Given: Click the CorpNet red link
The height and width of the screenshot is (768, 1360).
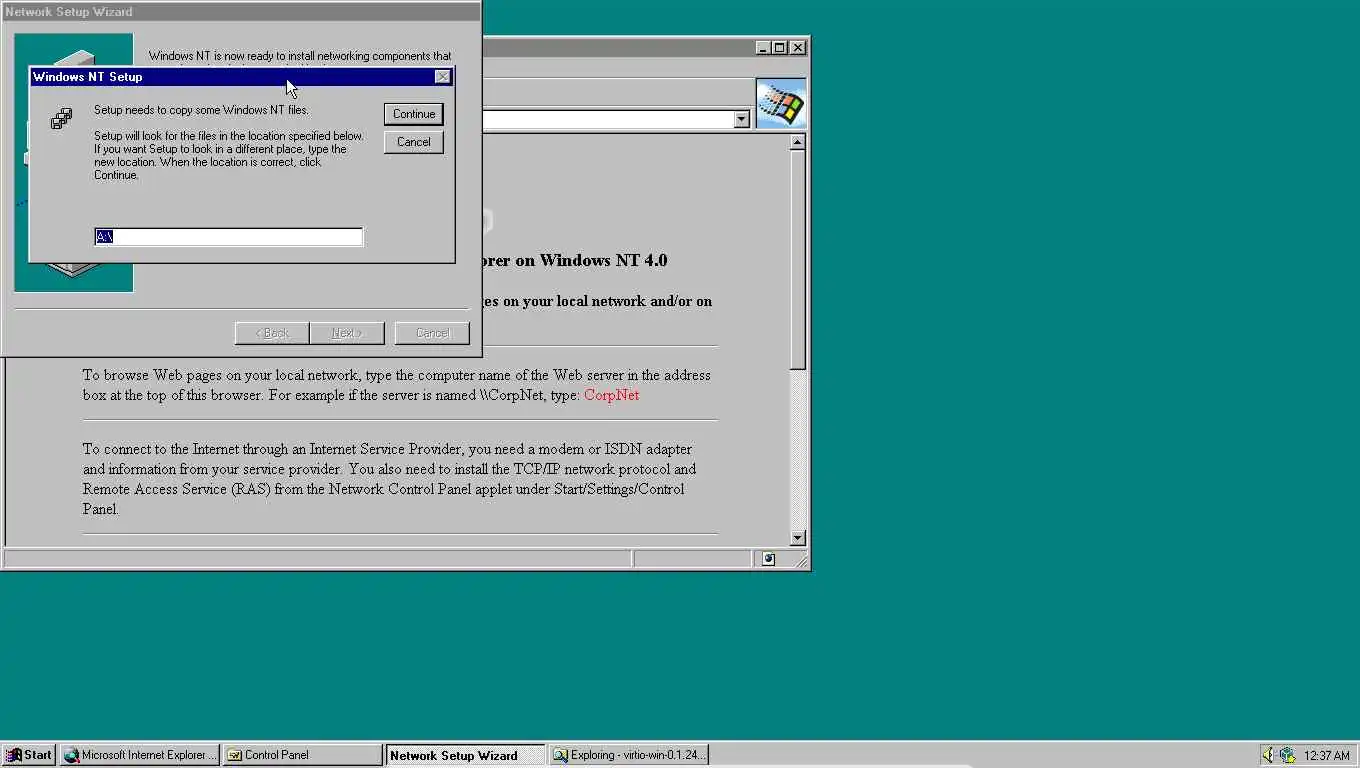Looking at the screenshot, I should coord(611,395).
